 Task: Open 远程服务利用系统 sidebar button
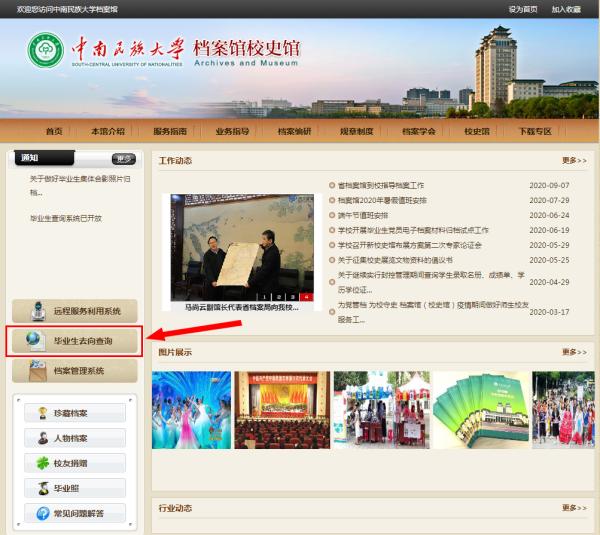[74, 311]
